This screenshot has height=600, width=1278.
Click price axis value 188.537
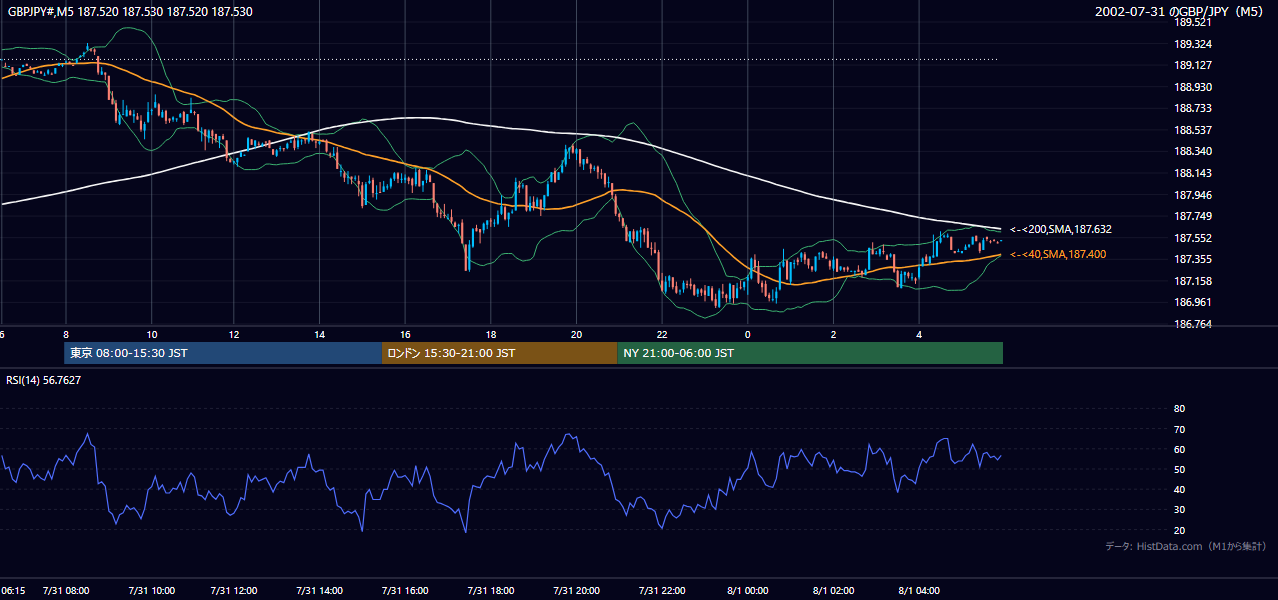point(1193,130)
